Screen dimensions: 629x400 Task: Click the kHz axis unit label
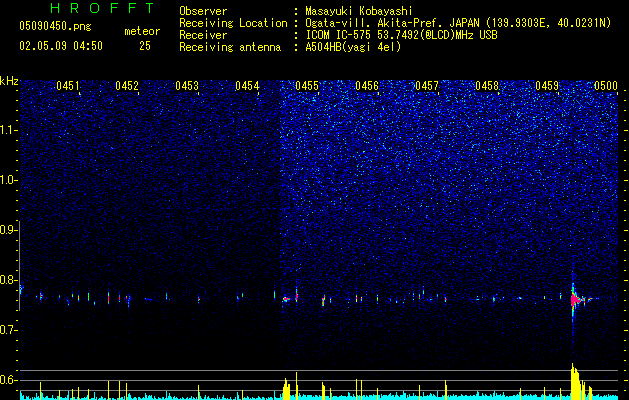[9, 81]
